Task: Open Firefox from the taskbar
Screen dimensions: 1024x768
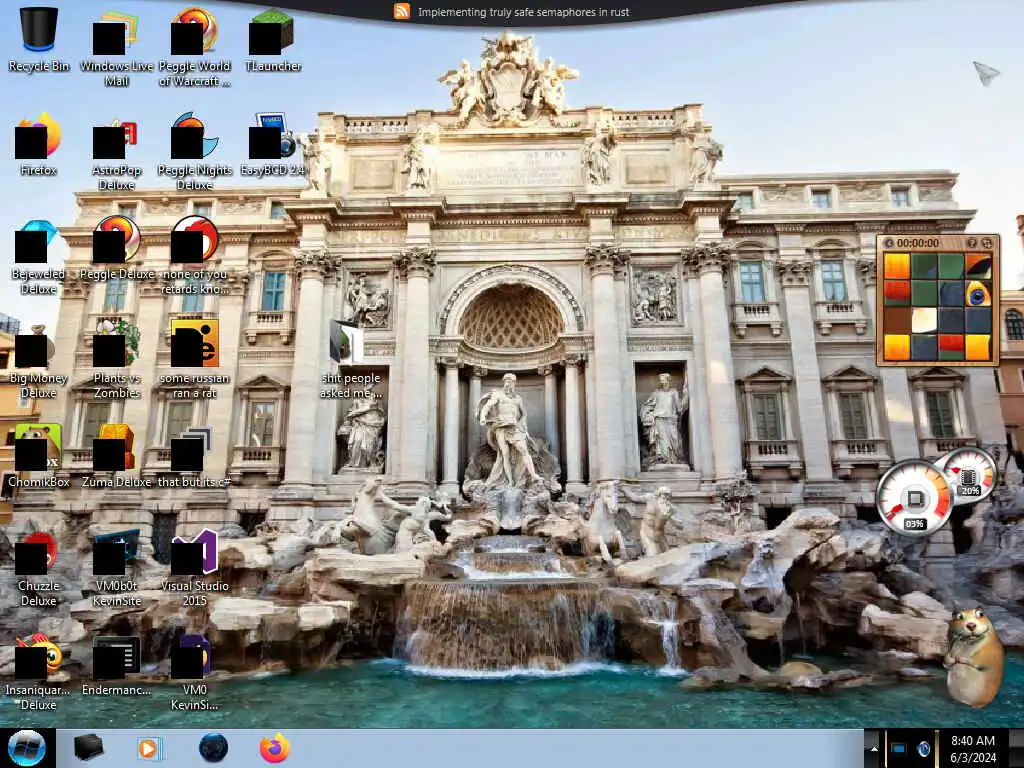Action: [x=275, y=748]
